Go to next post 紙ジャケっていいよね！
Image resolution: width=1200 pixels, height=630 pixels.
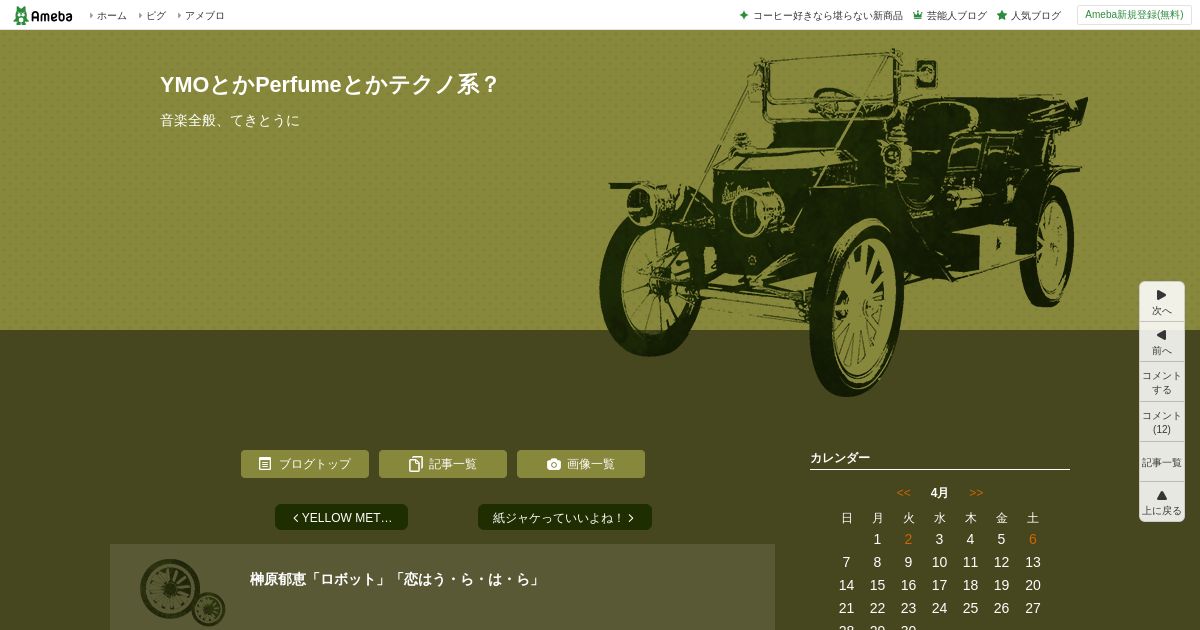click(x=565, y=517)
